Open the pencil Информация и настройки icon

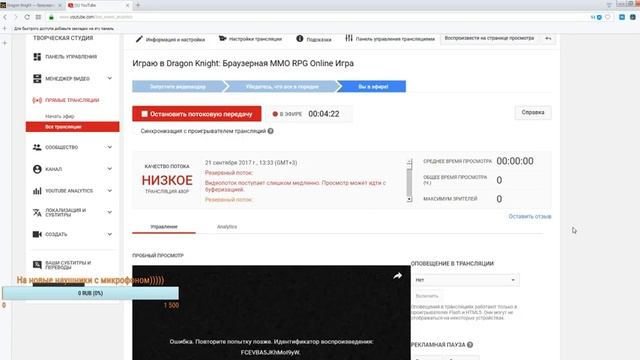(139, 39)
